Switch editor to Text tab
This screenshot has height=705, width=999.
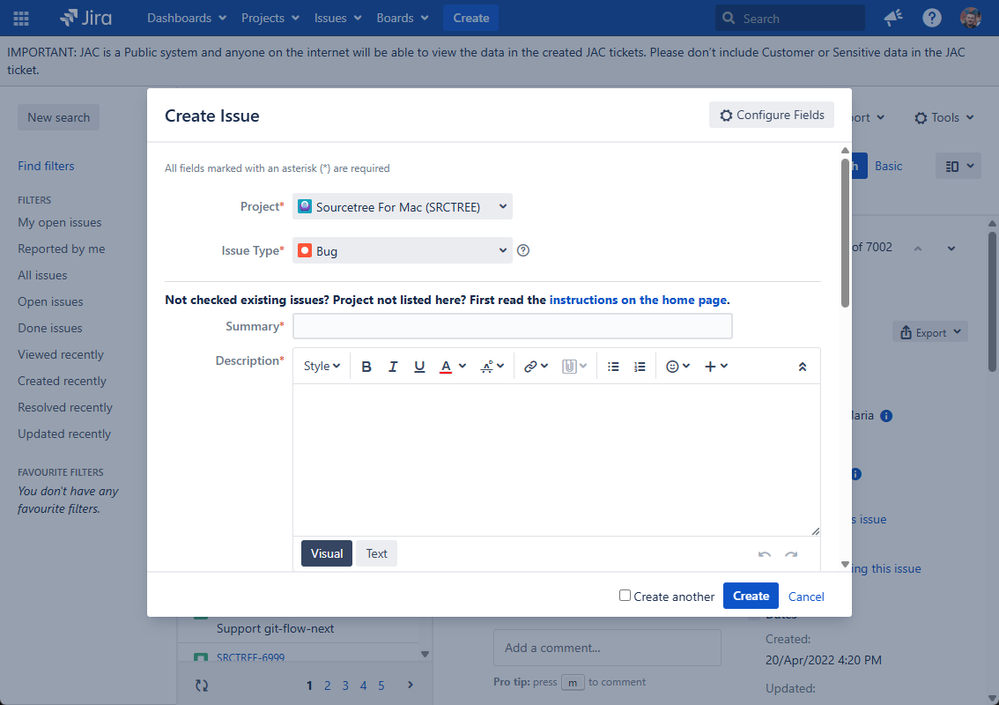point(377,553)
